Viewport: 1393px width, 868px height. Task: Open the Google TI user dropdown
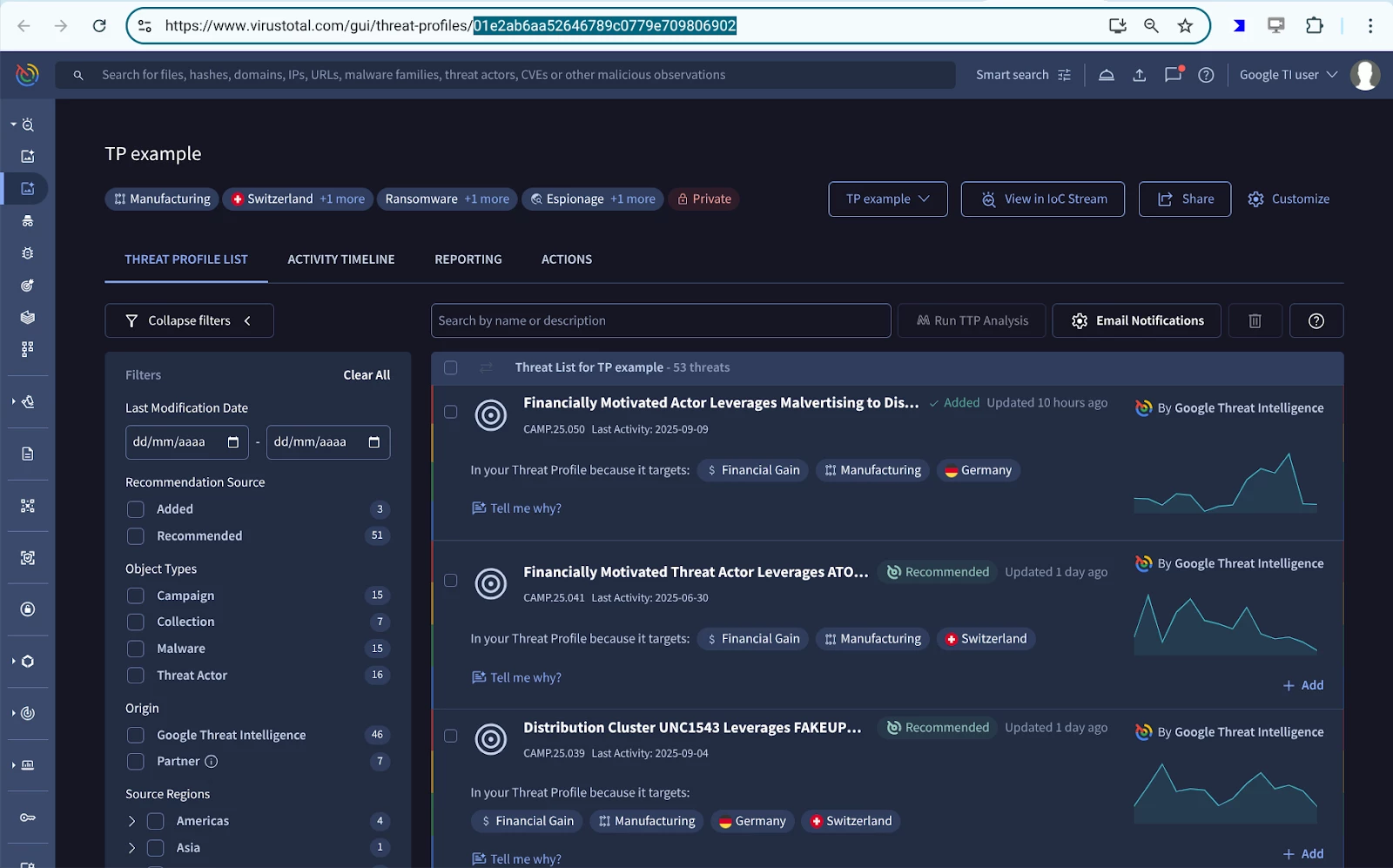point(1288,75)
